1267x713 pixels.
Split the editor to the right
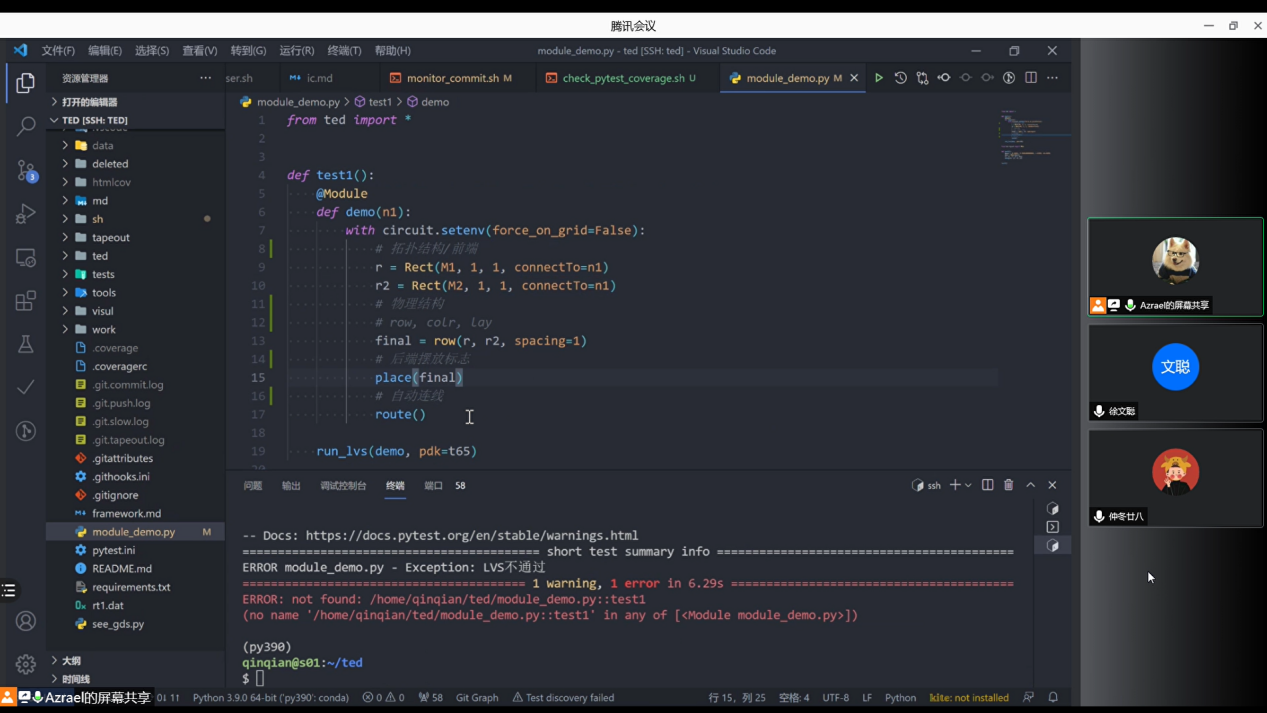point(1031,78)
